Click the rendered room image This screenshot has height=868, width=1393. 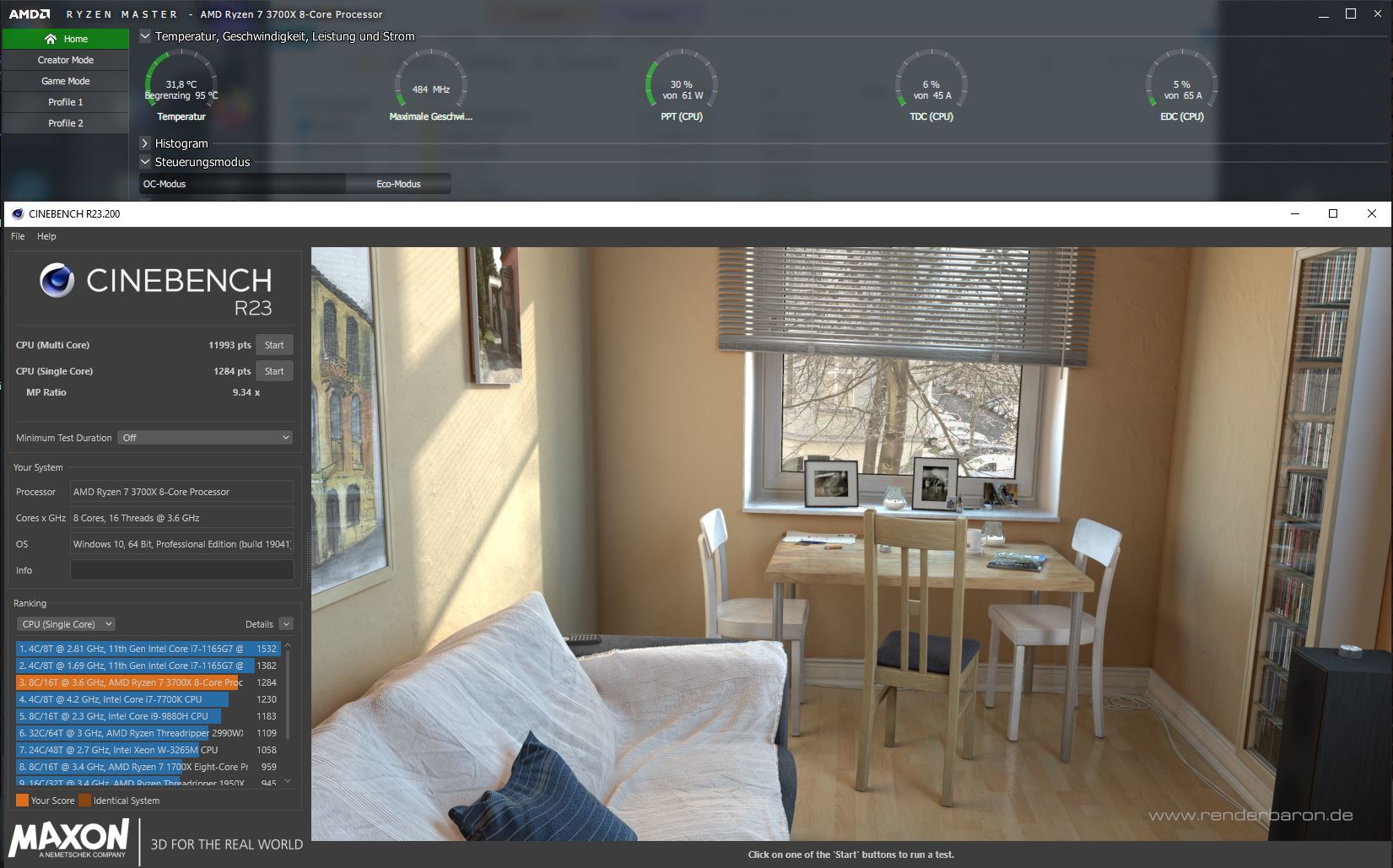[851, 543]
